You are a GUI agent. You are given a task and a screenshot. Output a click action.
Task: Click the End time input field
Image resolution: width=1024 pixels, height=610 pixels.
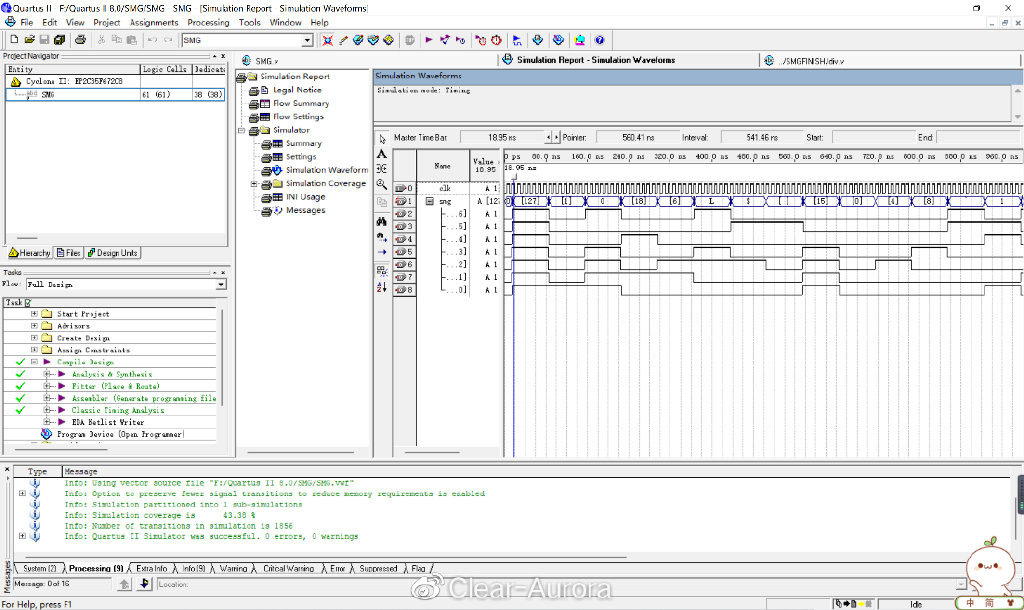click(x=978, y=138)
